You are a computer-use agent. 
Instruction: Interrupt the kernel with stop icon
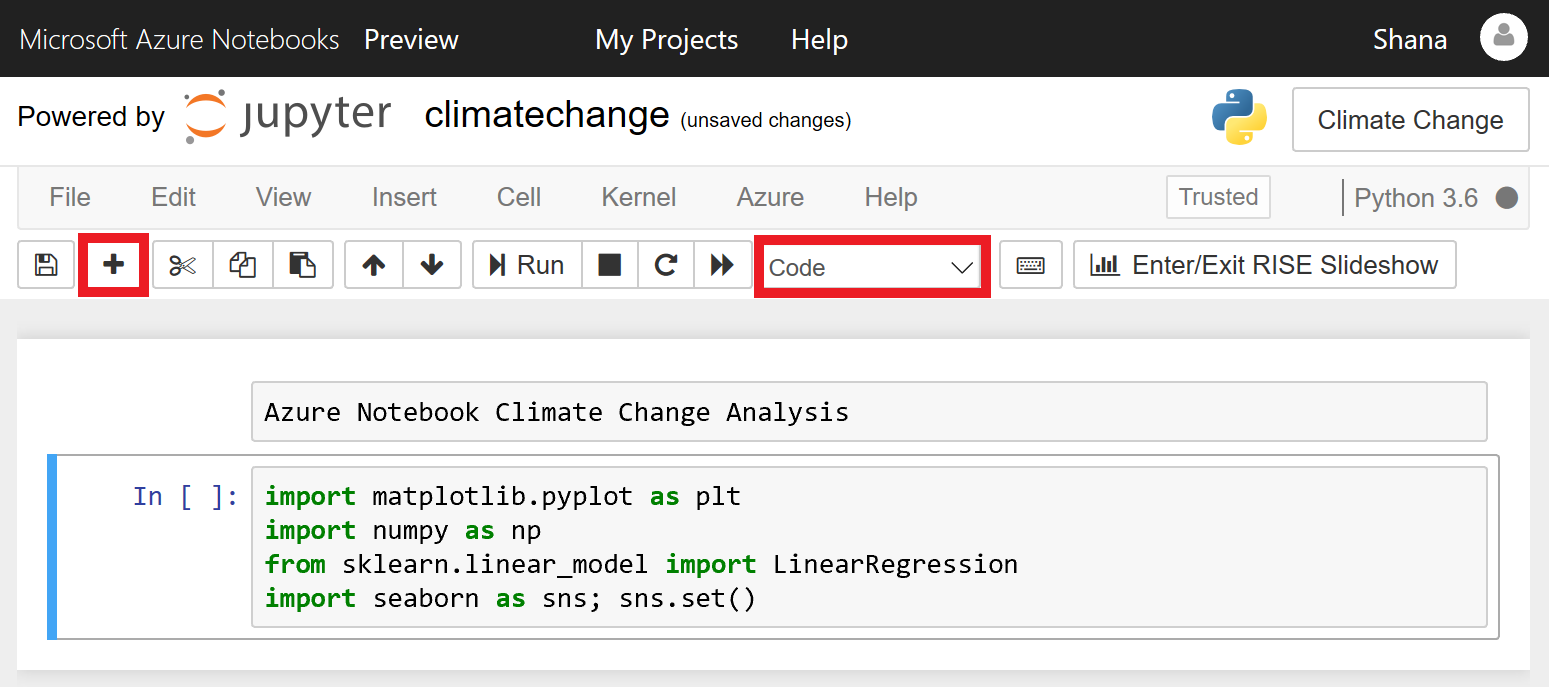[x=610, y=265]
